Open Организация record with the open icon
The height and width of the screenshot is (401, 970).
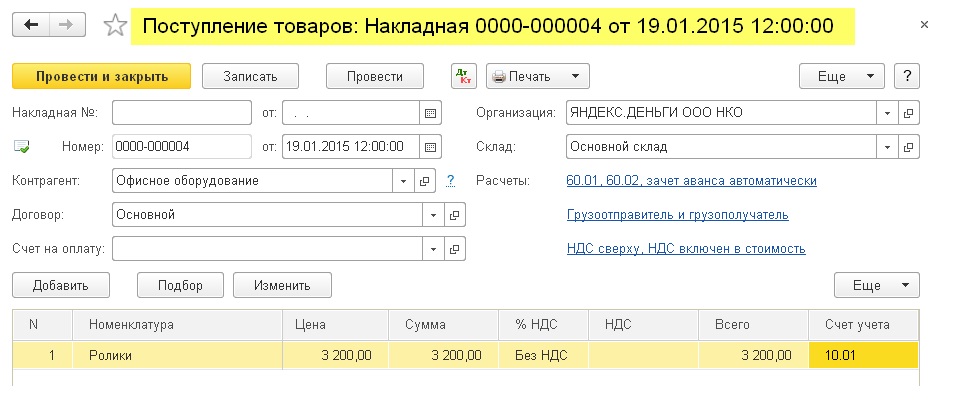(908, 113)
